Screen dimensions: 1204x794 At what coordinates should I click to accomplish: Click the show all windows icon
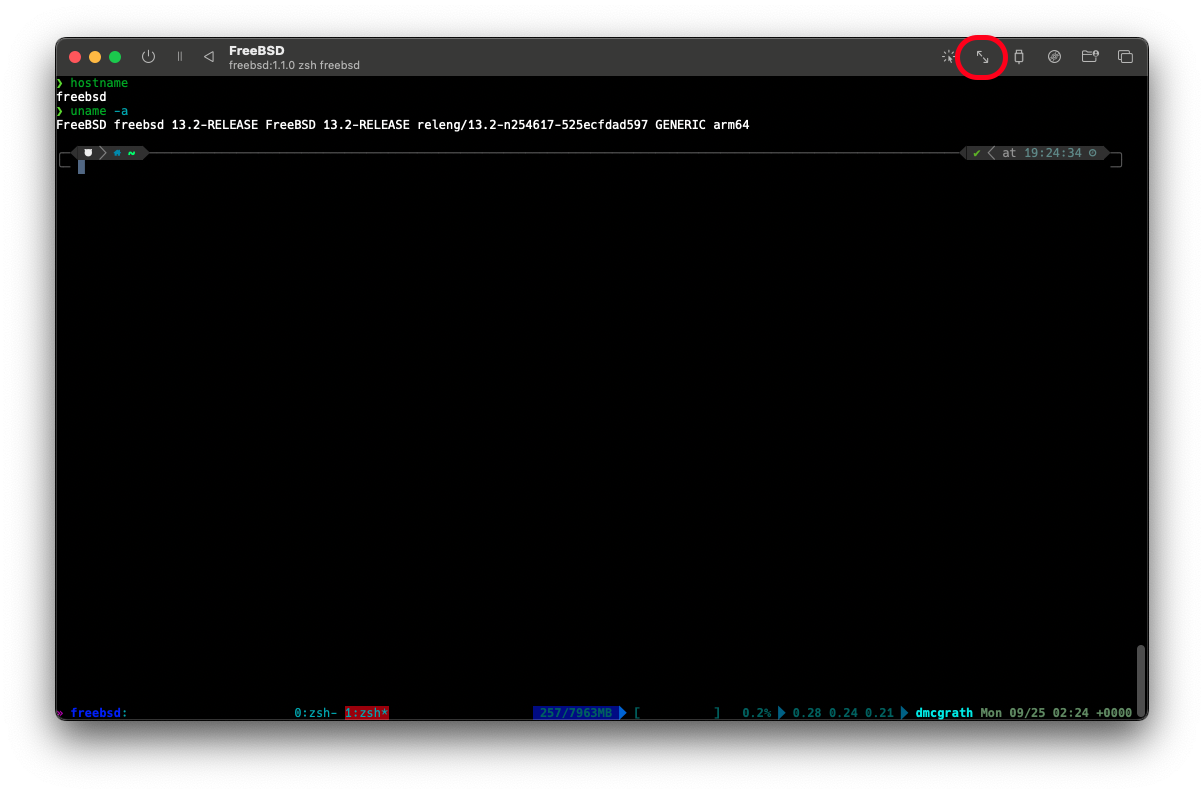click(1125, 57)
